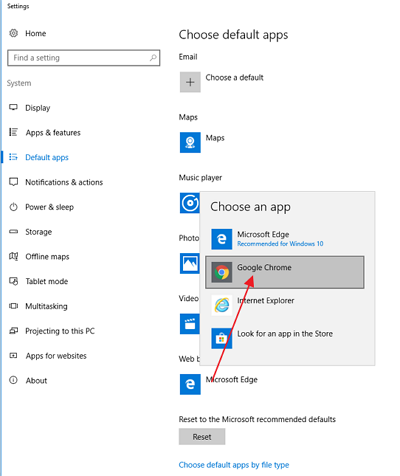Click the Groove Music player icon

coord(190,203)
